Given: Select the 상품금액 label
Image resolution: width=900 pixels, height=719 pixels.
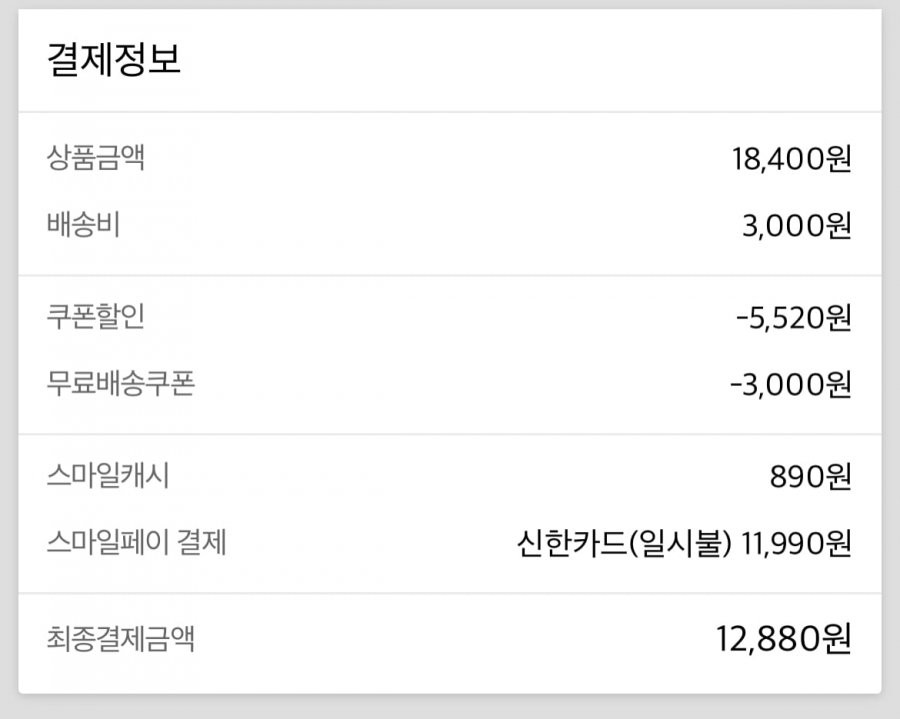Looking at the screenshot, I should [x=95, y=158].
